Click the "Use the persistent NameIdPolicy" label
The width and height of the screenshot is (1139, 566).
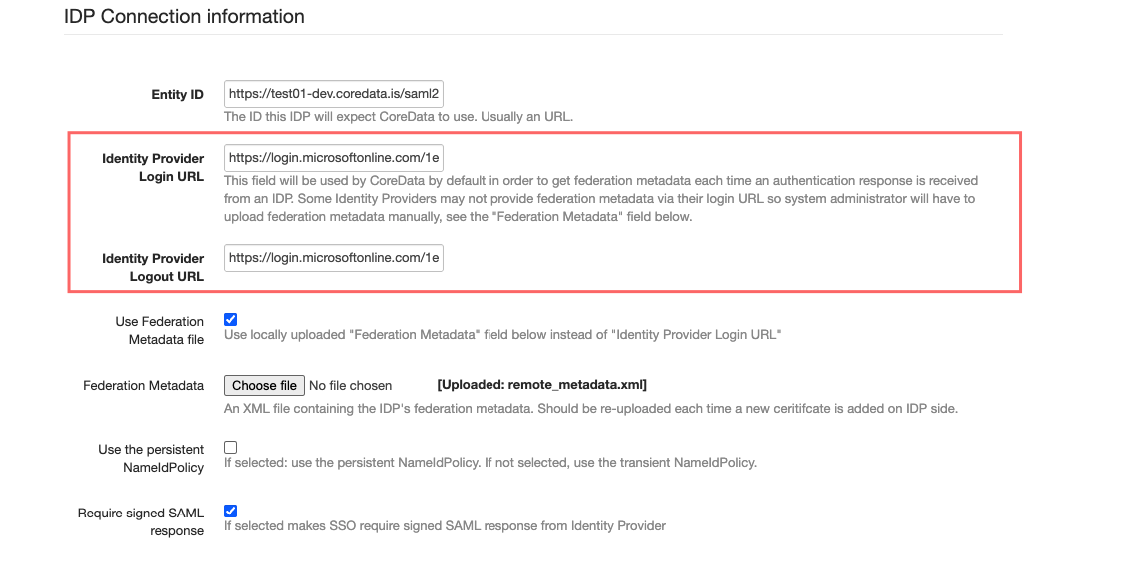point(151,458)
